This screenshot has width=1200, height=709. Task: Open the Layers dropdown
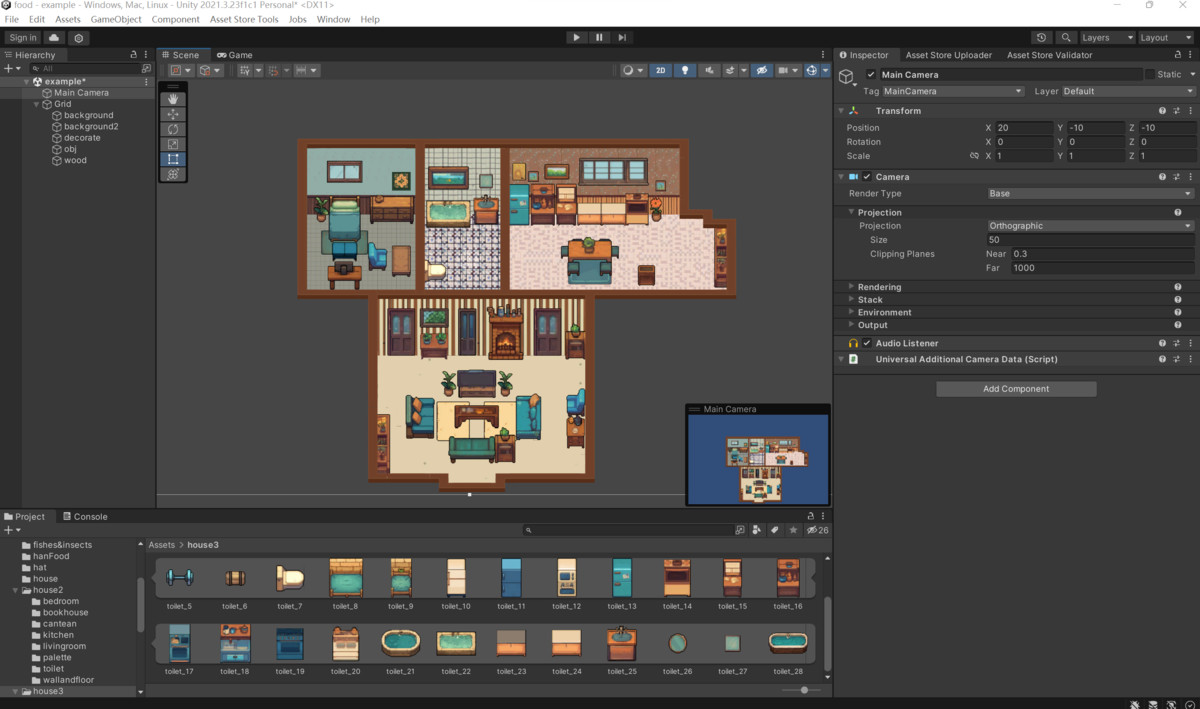click(1108, 37)
